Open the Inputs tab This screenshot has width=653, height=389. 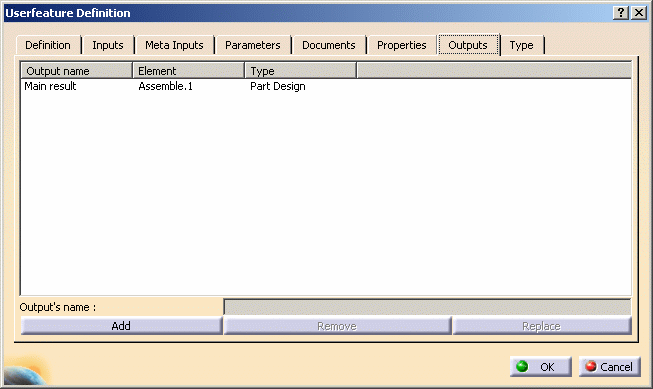(x=108, y=45)
